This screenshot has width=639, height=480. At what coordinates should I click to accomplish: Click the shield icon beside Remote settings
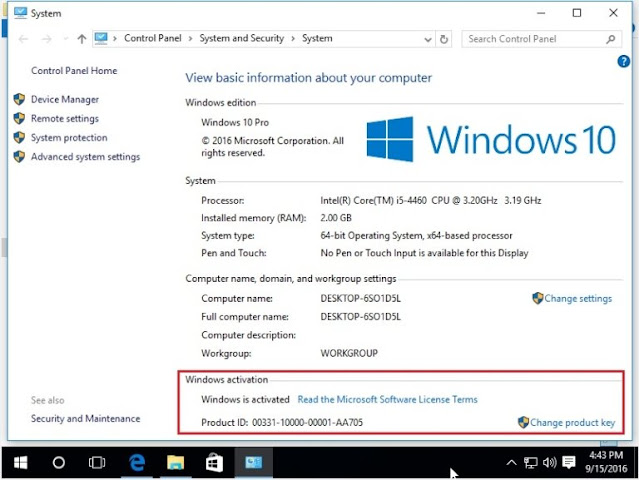point(19,118)
